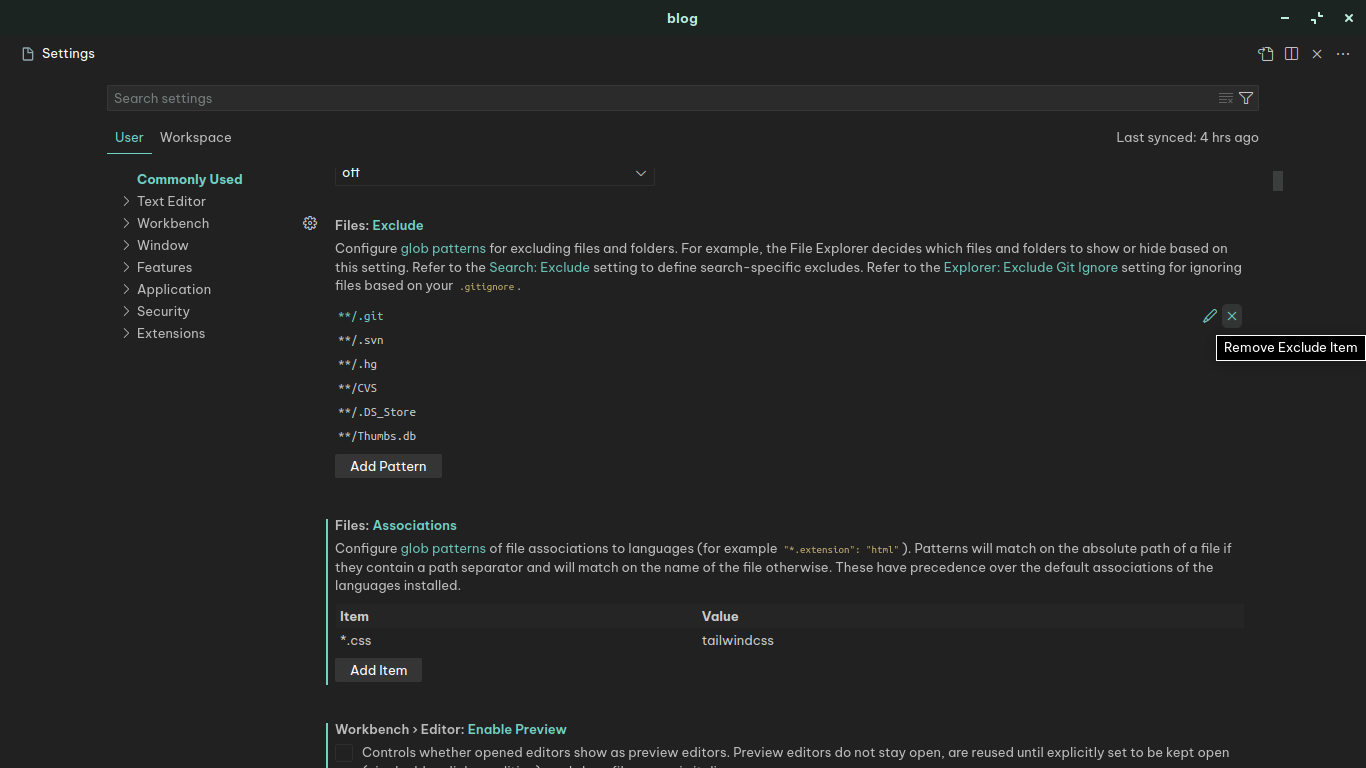Click the tailwindcss value cell
Viewport: 1366px width, 768px height.
coord(738,640)
